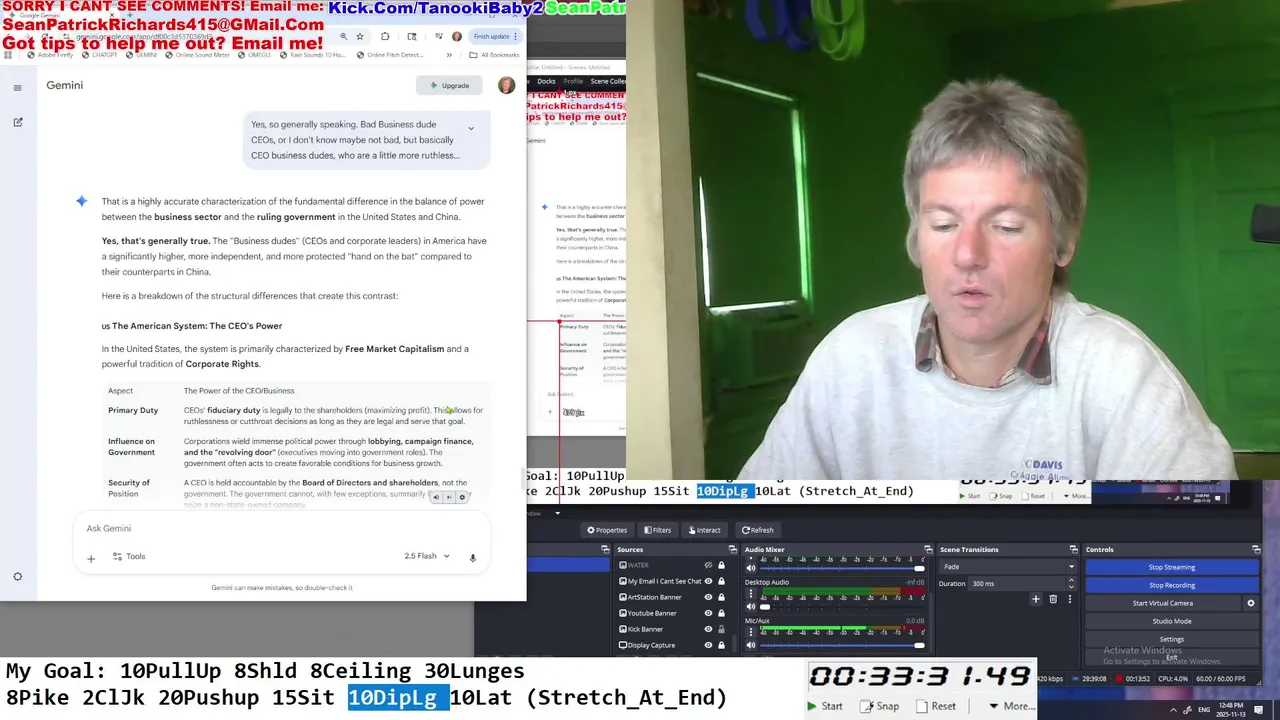The image size is (1280, 720).
Task: Open source Filters in OBS
Action: 657,530
